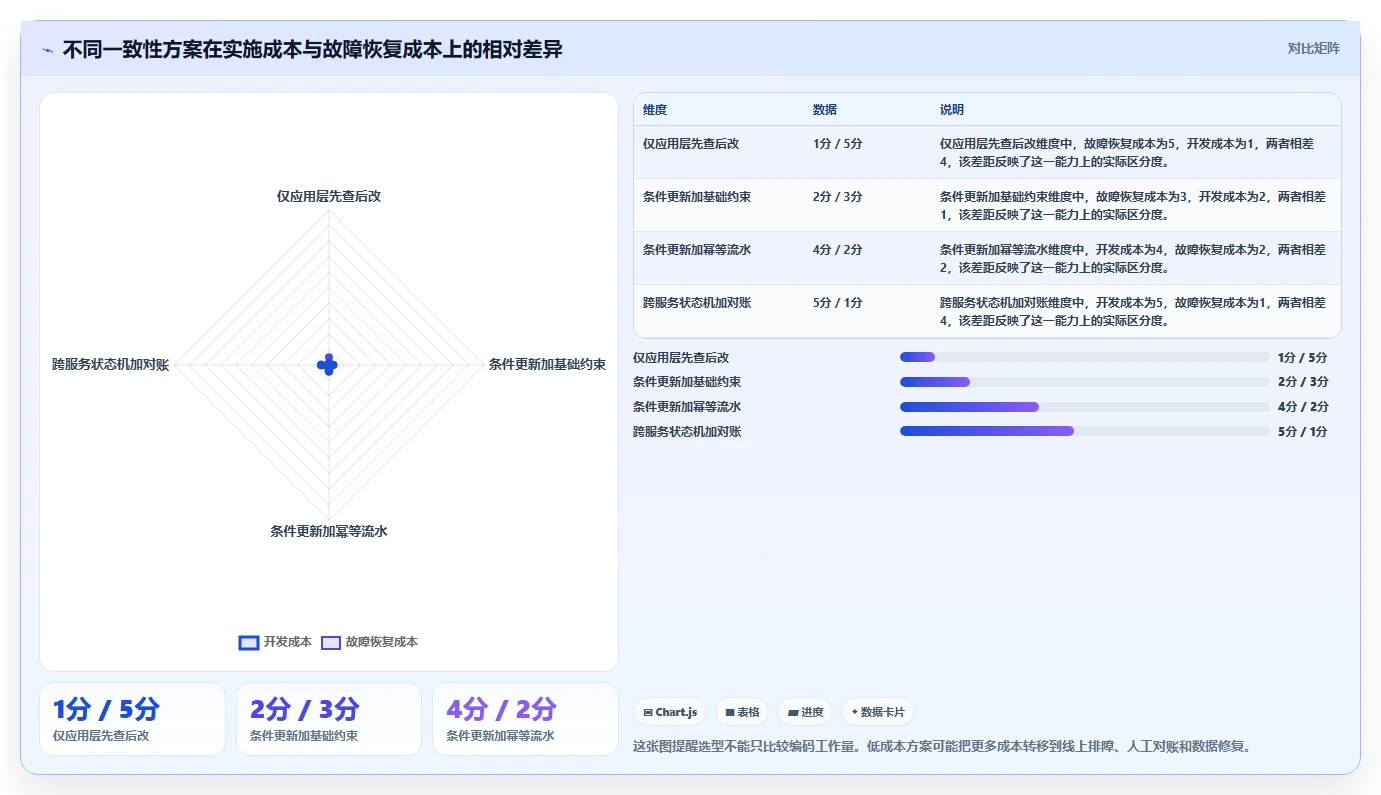This screenshot has height=795, width=1381.
Task: Click progress value 5分 / 1分 label
Action: tap(1302, 432)
